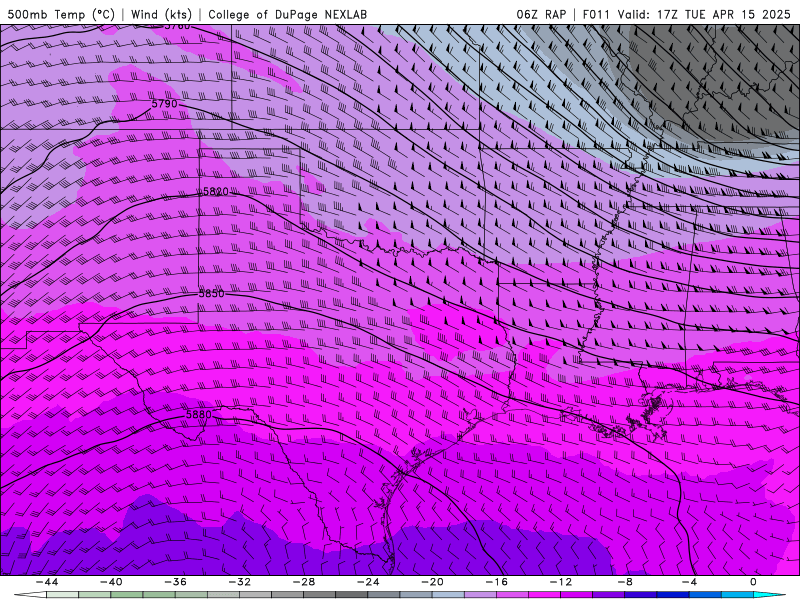Image resolution: width=800 pixels, height=600 pixels.
Task: Click the F011 forecast hour label
Action: click(596, 14)
